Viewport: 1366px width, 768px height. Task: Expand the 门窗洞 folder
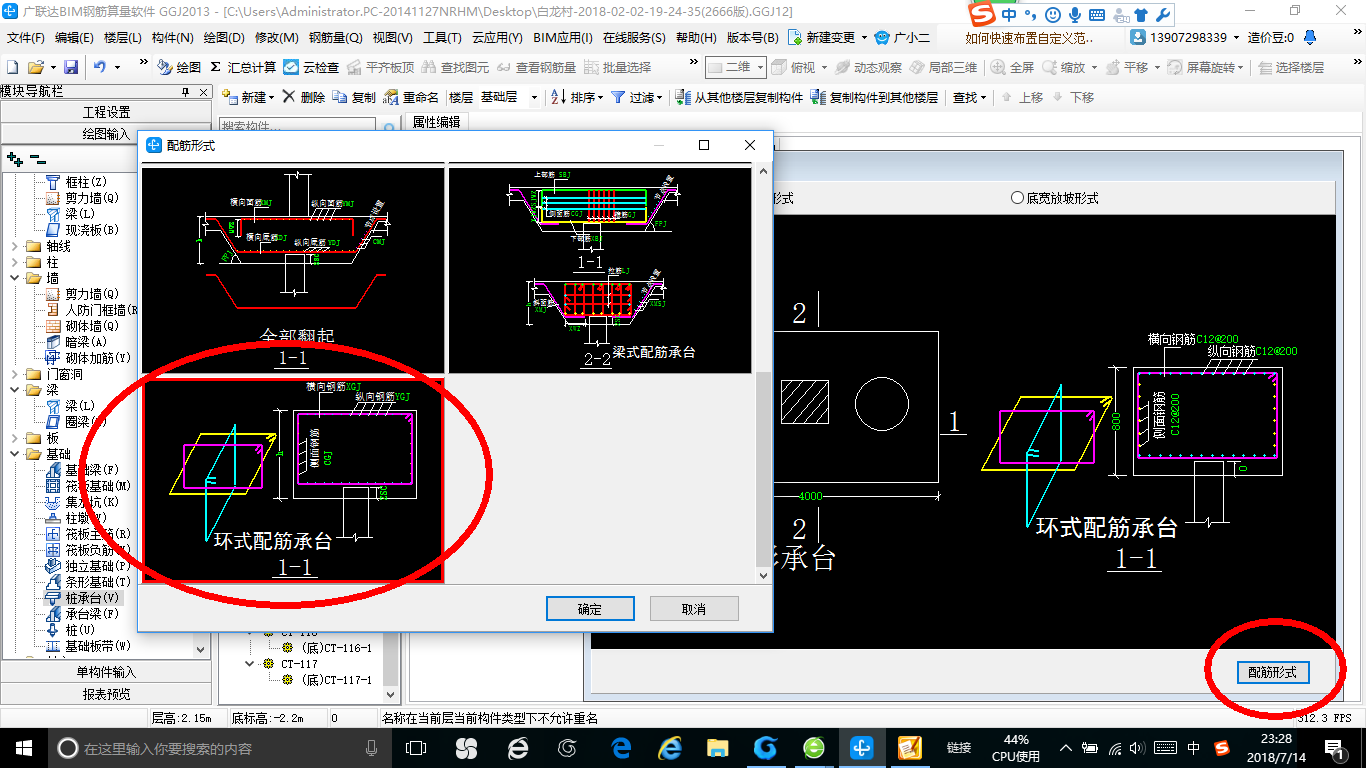[x=14, y=374]
